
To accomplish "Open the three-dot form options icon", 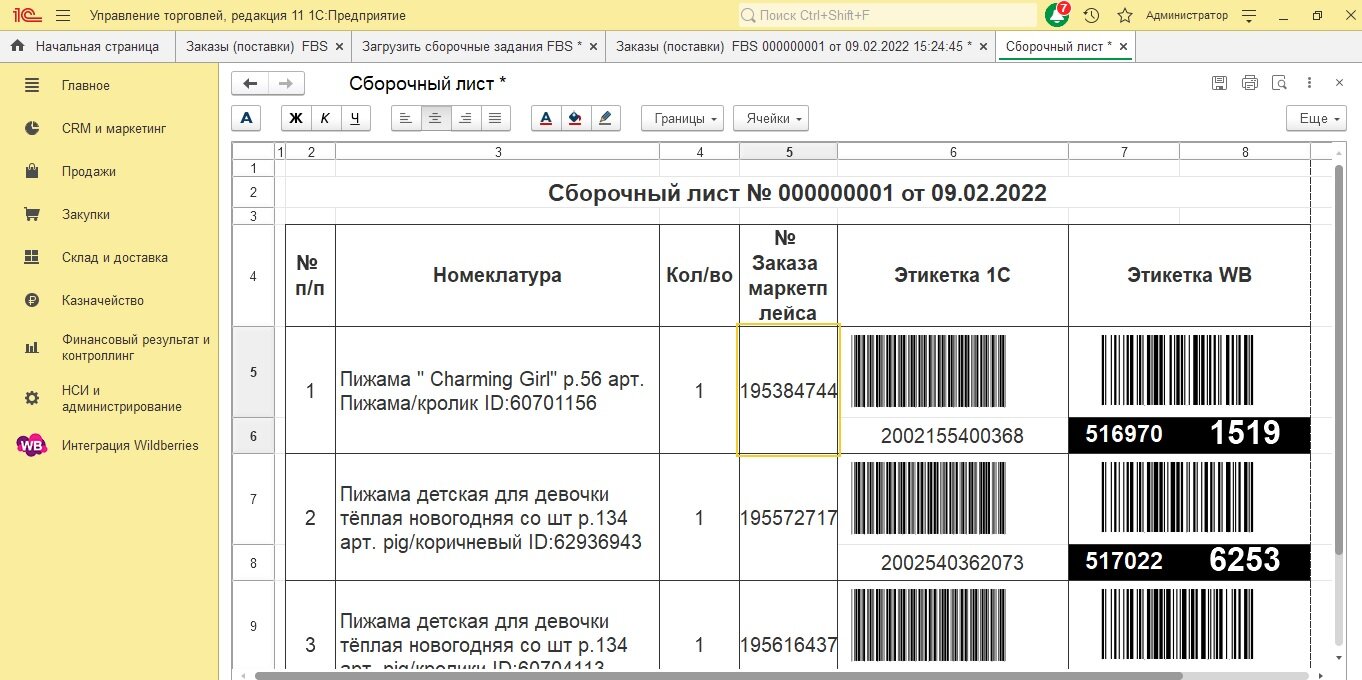I will click(1309, 84).
